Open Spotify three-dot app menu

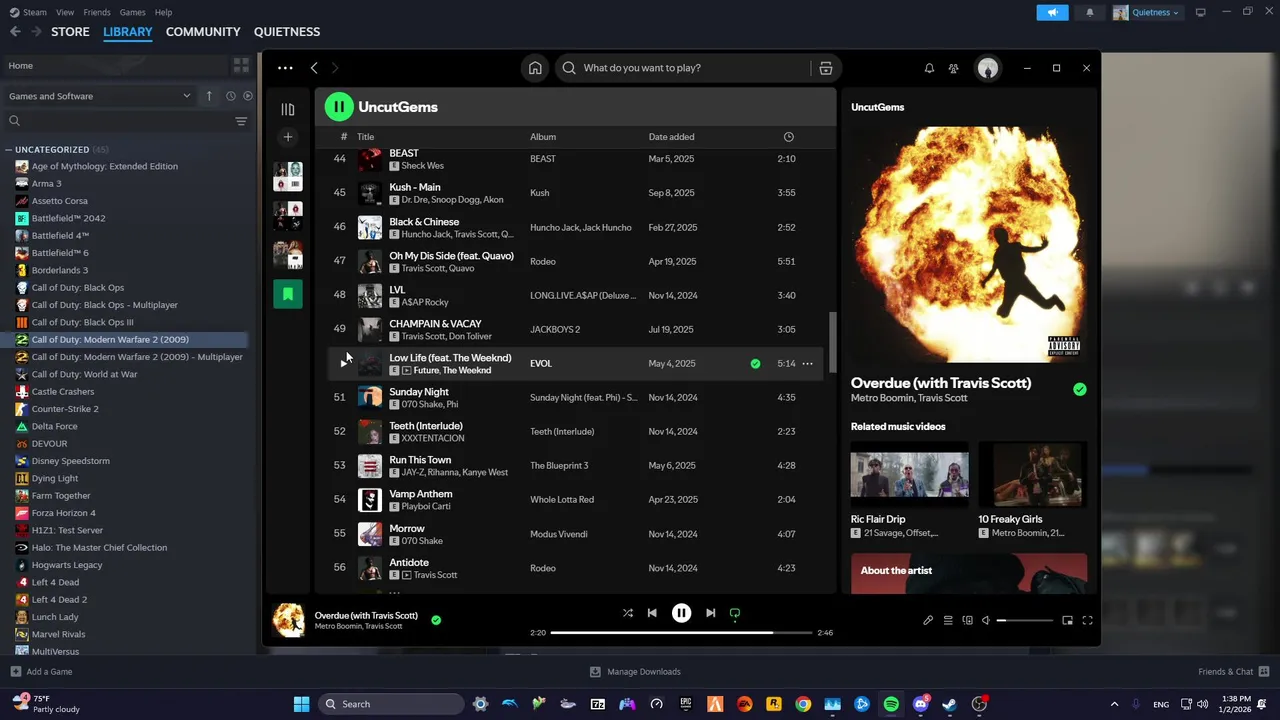(285, 68)
